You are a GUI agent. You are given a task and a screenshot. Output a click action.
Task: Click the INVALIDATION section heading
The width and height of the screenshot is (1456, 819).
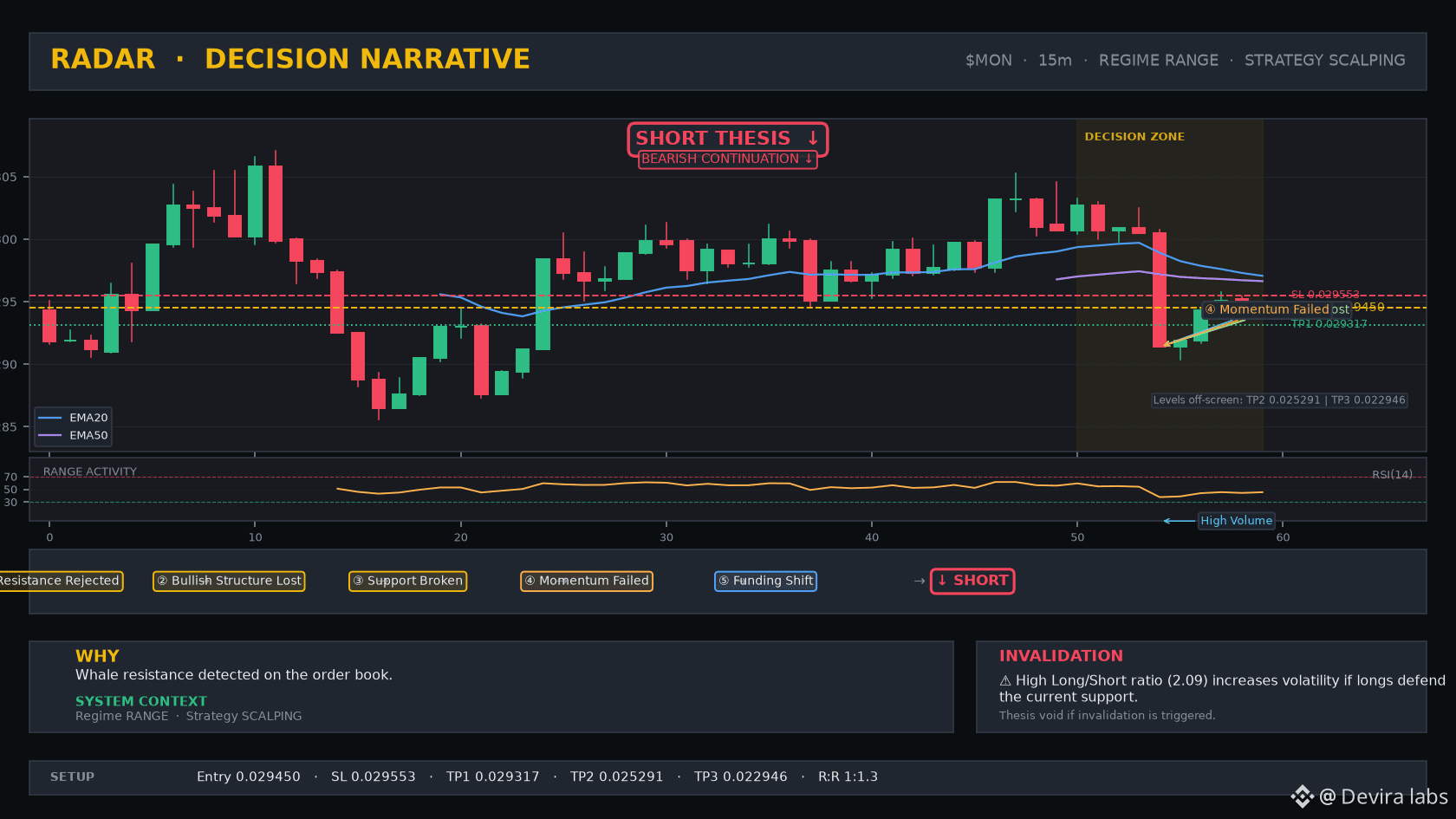click(x=1061, y=656)
